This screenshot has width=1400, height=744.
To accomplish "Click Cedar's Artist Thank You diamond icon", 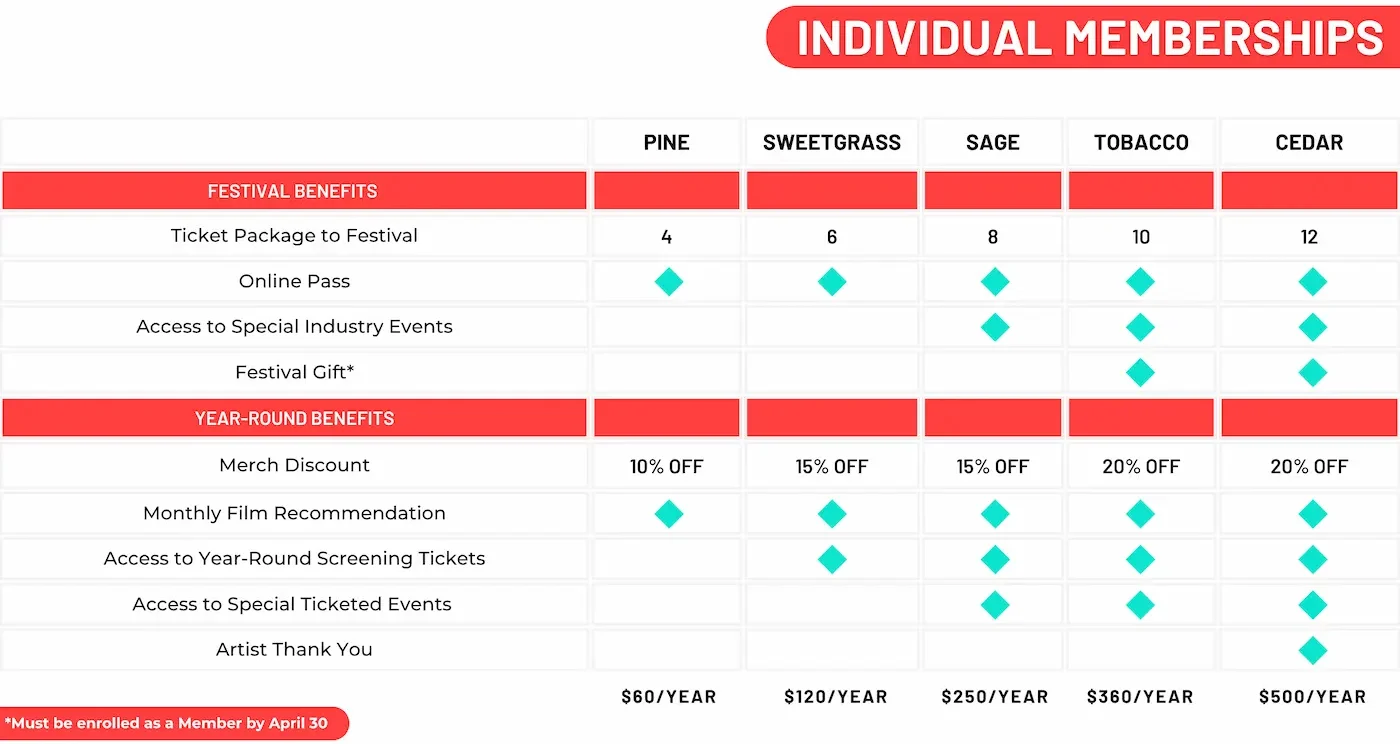I will tap(1311, 651).
